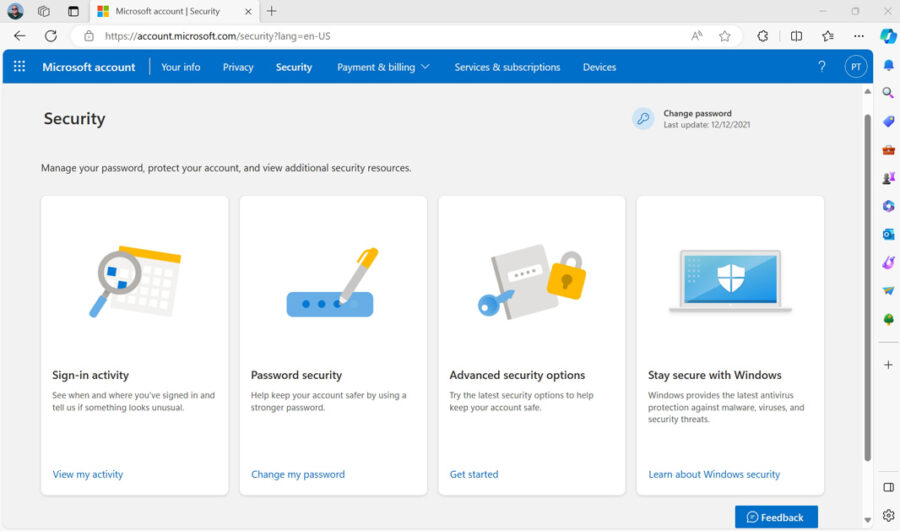The height and width of the screenshot is (531, 900).
Task: Open Copilot icon in Edge sidebar
Action: coord(888,36)
